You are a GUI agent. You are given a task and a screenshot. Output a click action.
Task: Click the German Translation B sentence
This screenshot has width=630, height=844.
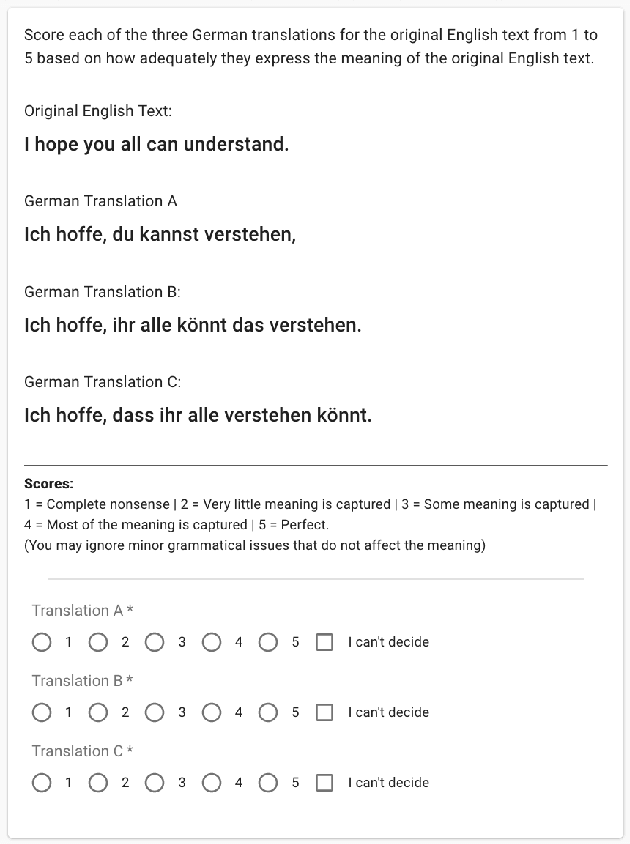[192, 325]
